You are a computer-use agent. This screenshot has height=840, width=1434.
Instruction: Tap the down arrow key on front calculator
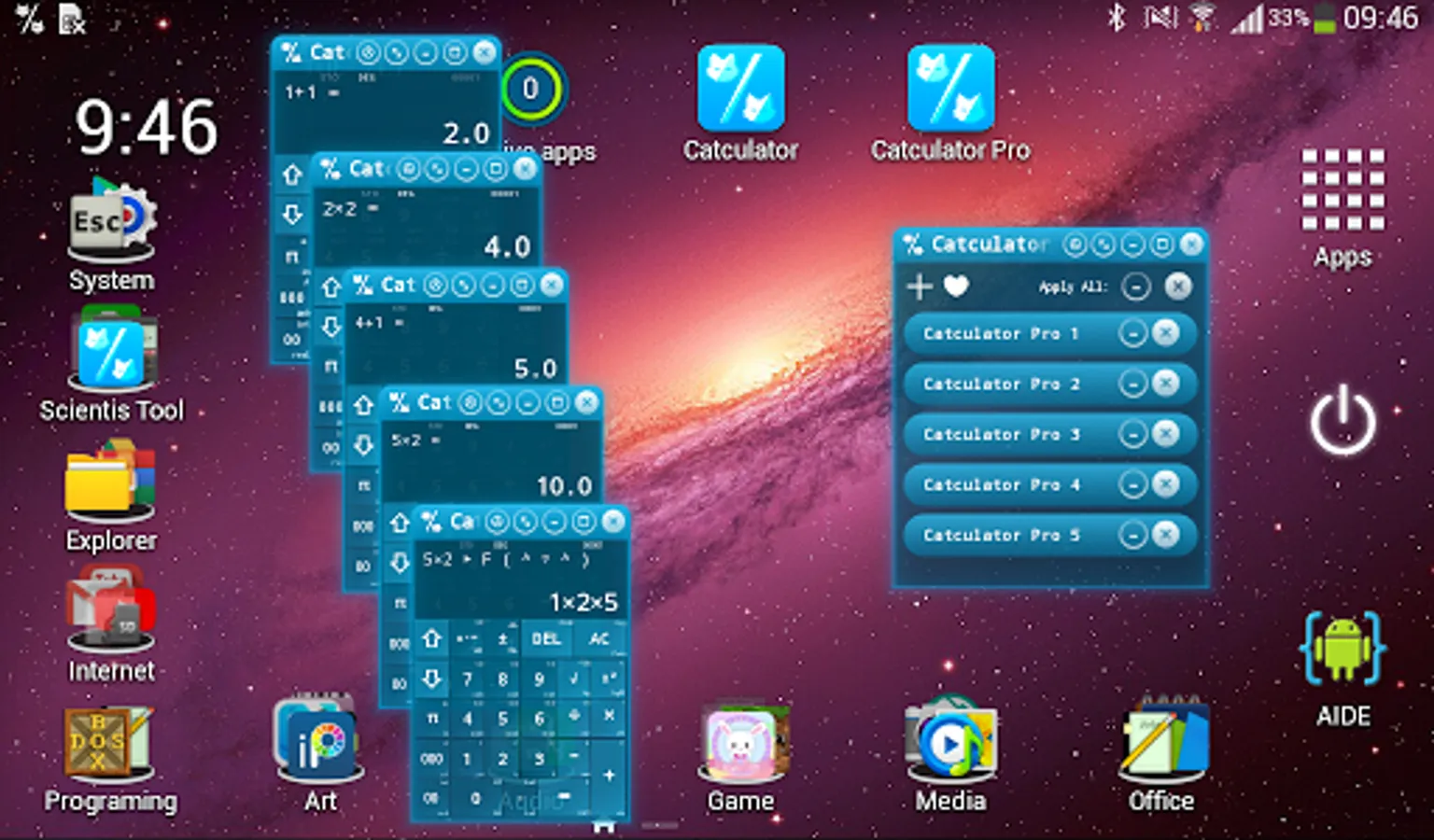coord(432,679)
